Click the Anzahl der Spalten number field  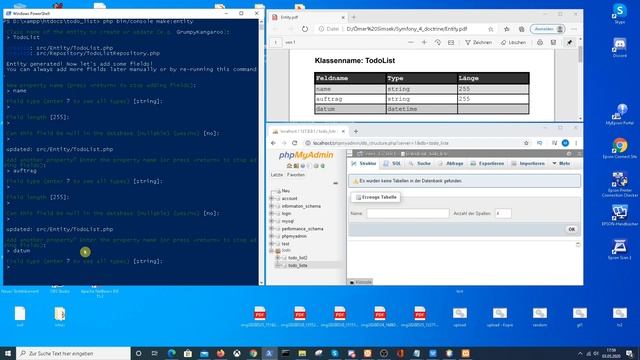(503, 213)
